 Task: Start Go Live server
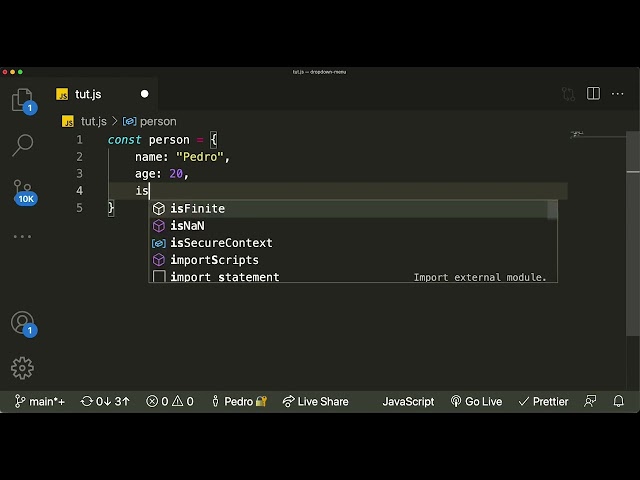pyautogui.click(x=476, y=402)
